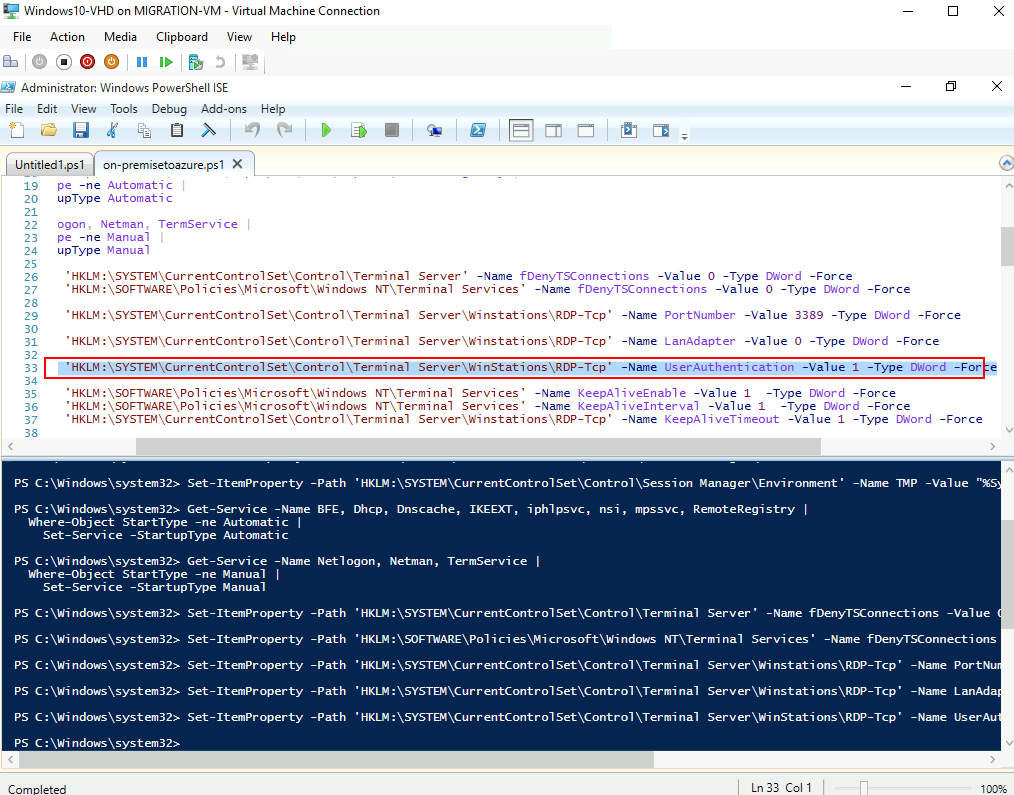Cut selected text with scissors icon
The image size is (1014, 795).
(113, 130)
